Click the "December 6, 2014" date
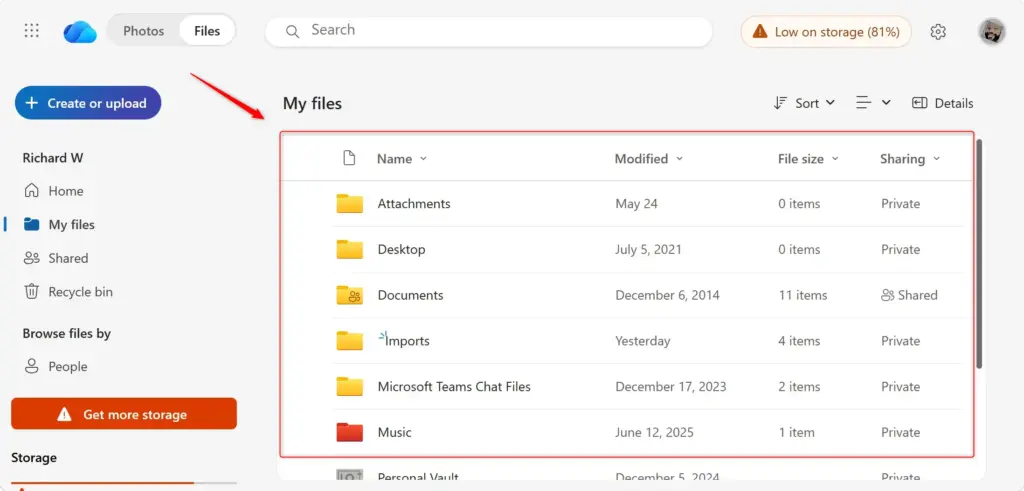The height and width of the screenshot is (491, 1024). [x=667, y=295]
